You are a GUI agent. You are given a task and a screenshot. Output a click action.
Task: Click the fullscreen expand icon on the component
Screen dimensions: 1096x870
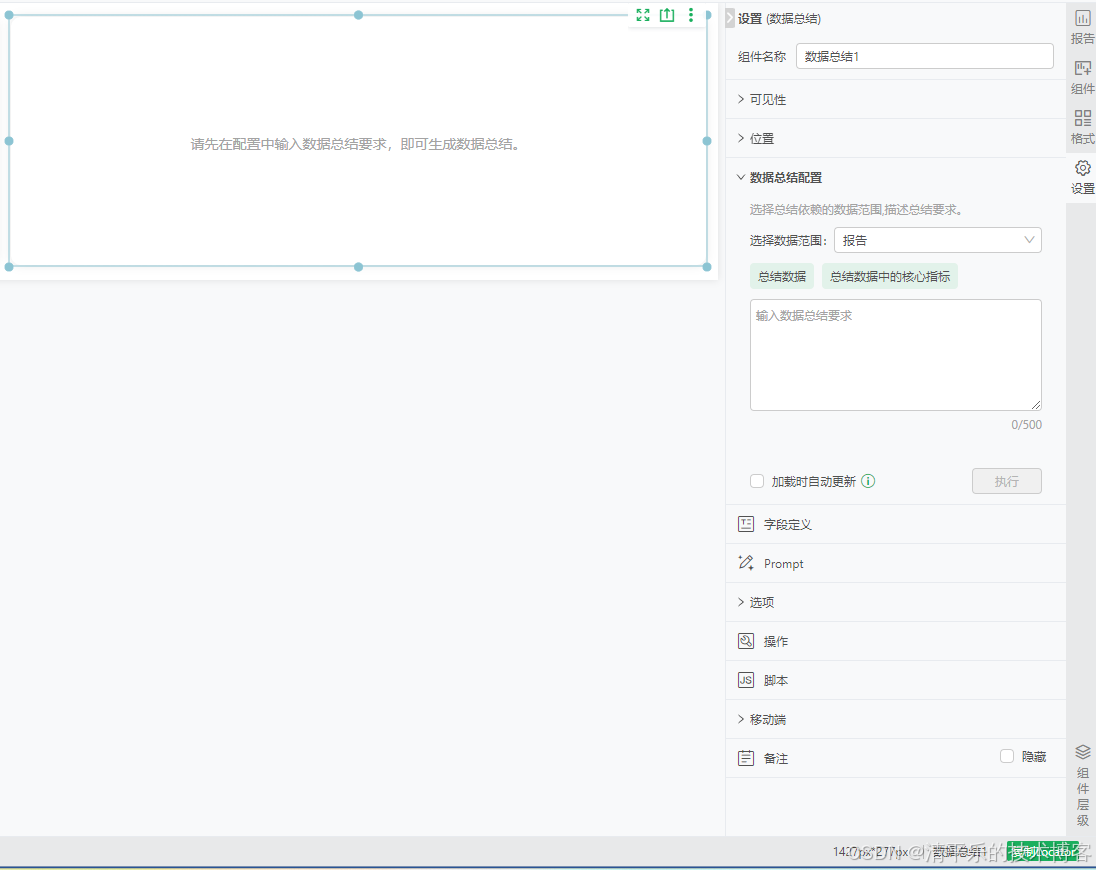pyautogui.click(x=643, y=16)
